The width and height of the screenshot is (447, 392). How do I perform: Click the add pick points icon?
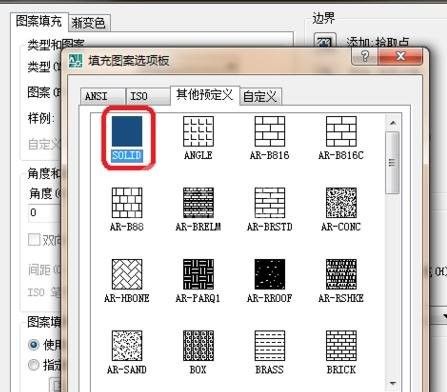pos(325,41)
